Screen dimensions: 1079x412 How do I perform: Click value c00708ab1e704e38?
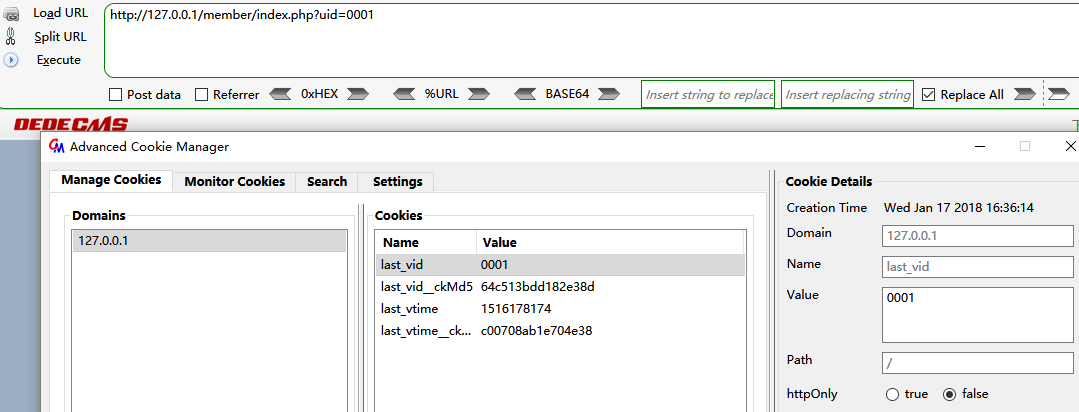tap(537, 331)
